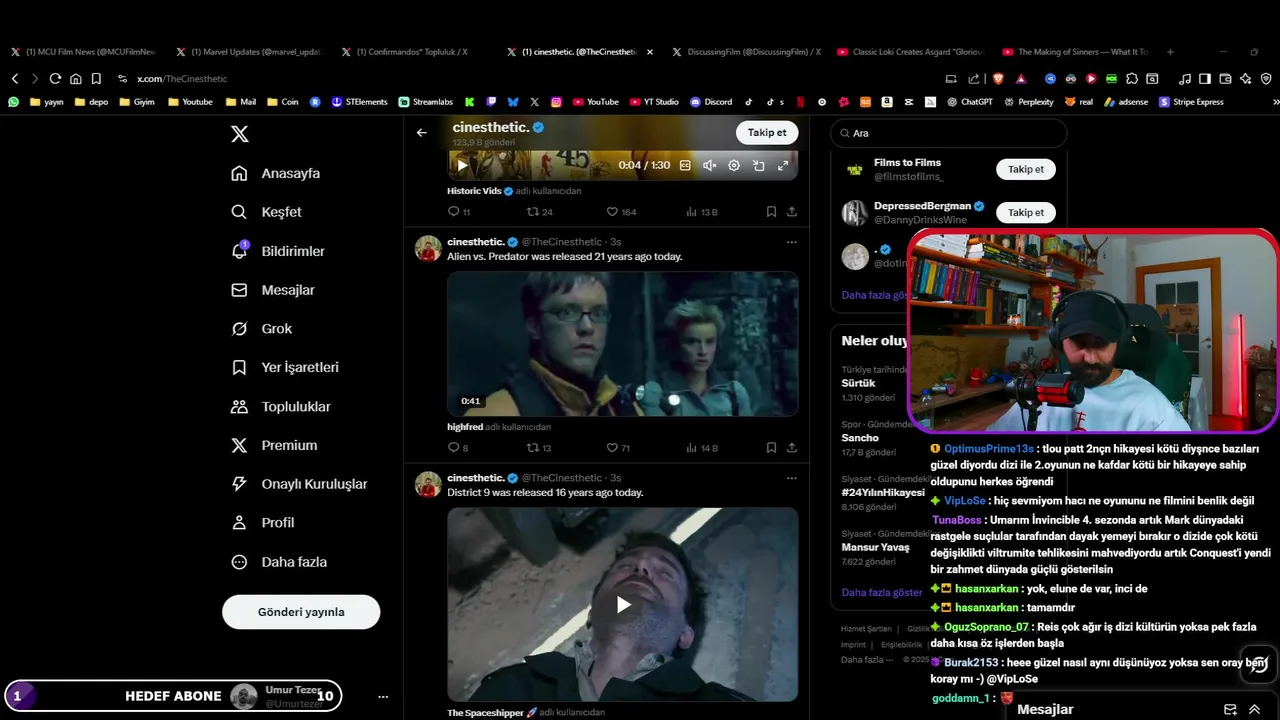Viewport: 1280px width, 720px height.
Task: Share the Alien vs. Predator post
Action: [x=792, y=448]
